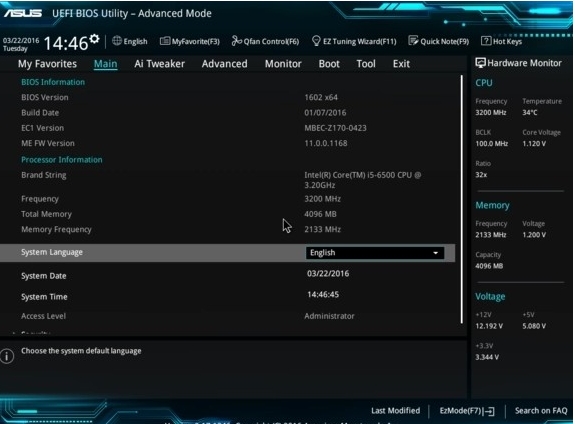Click the System Time label
Image resolution: width=577 pixels, height=424 pixels.
coord(44,297)
